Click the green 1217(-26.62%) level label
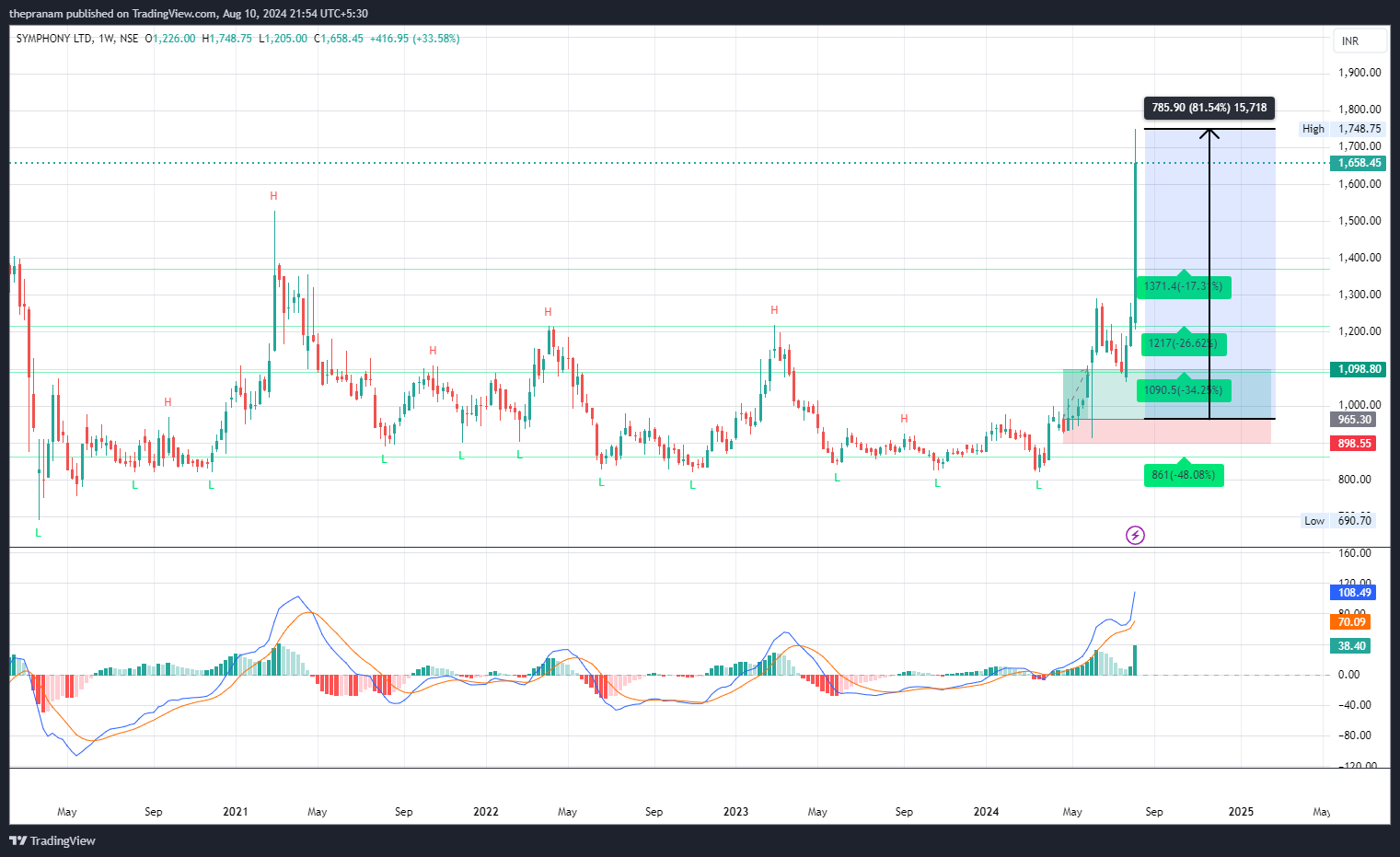Image resolution: width=1400 pixels, height=857 pixels. point(1183,343)
